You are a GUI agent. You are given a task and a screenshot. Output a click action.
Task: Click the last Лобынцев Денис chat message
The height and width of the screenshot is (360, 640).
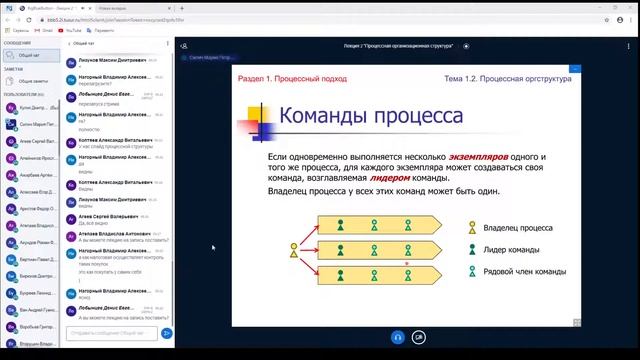tap(117, 313)
